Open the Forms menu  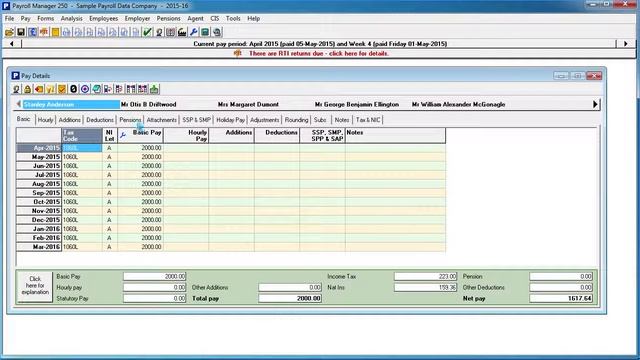(x=46, y=18)
